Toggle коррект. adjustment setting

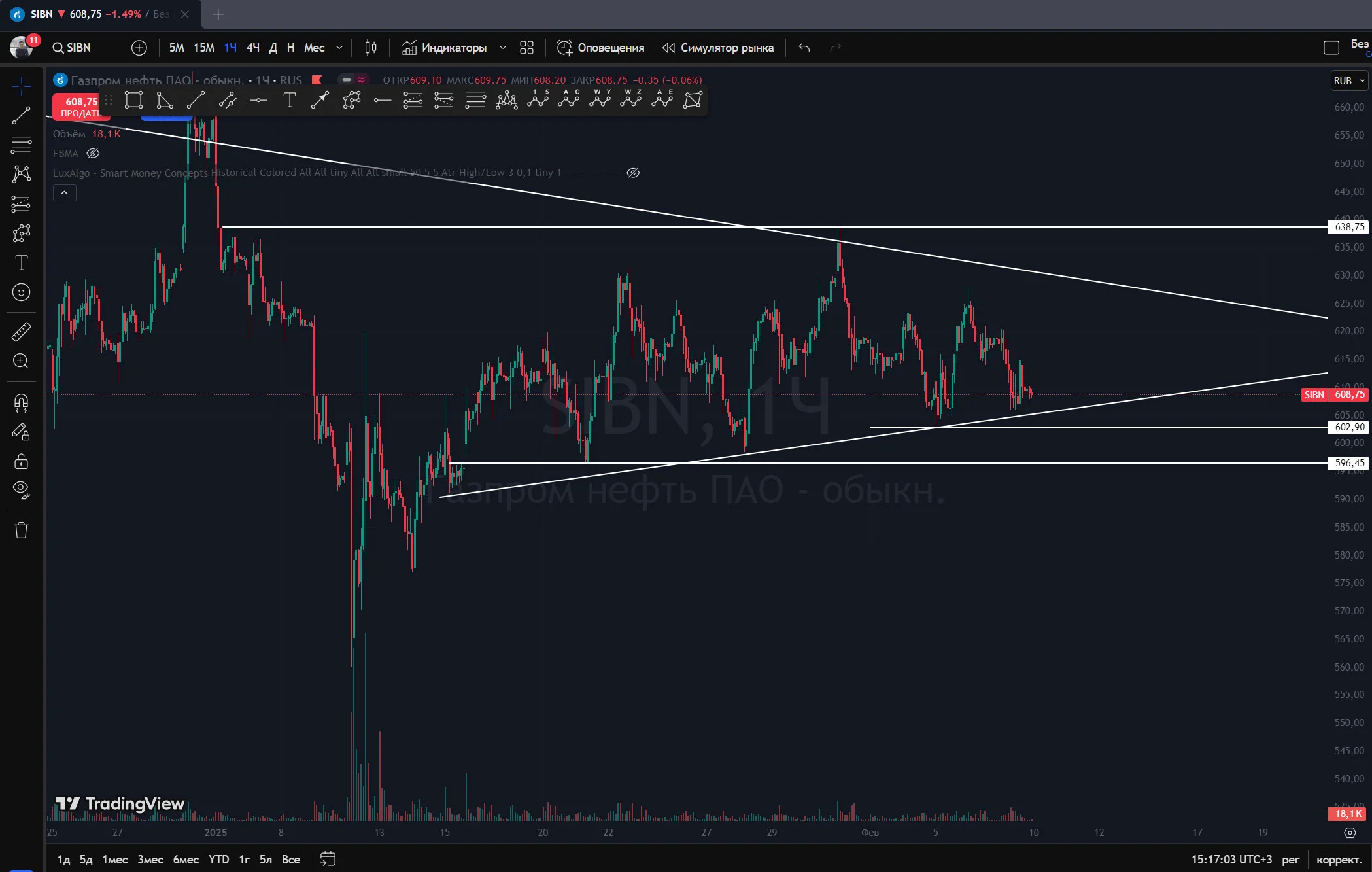[x=1339, y=860]
